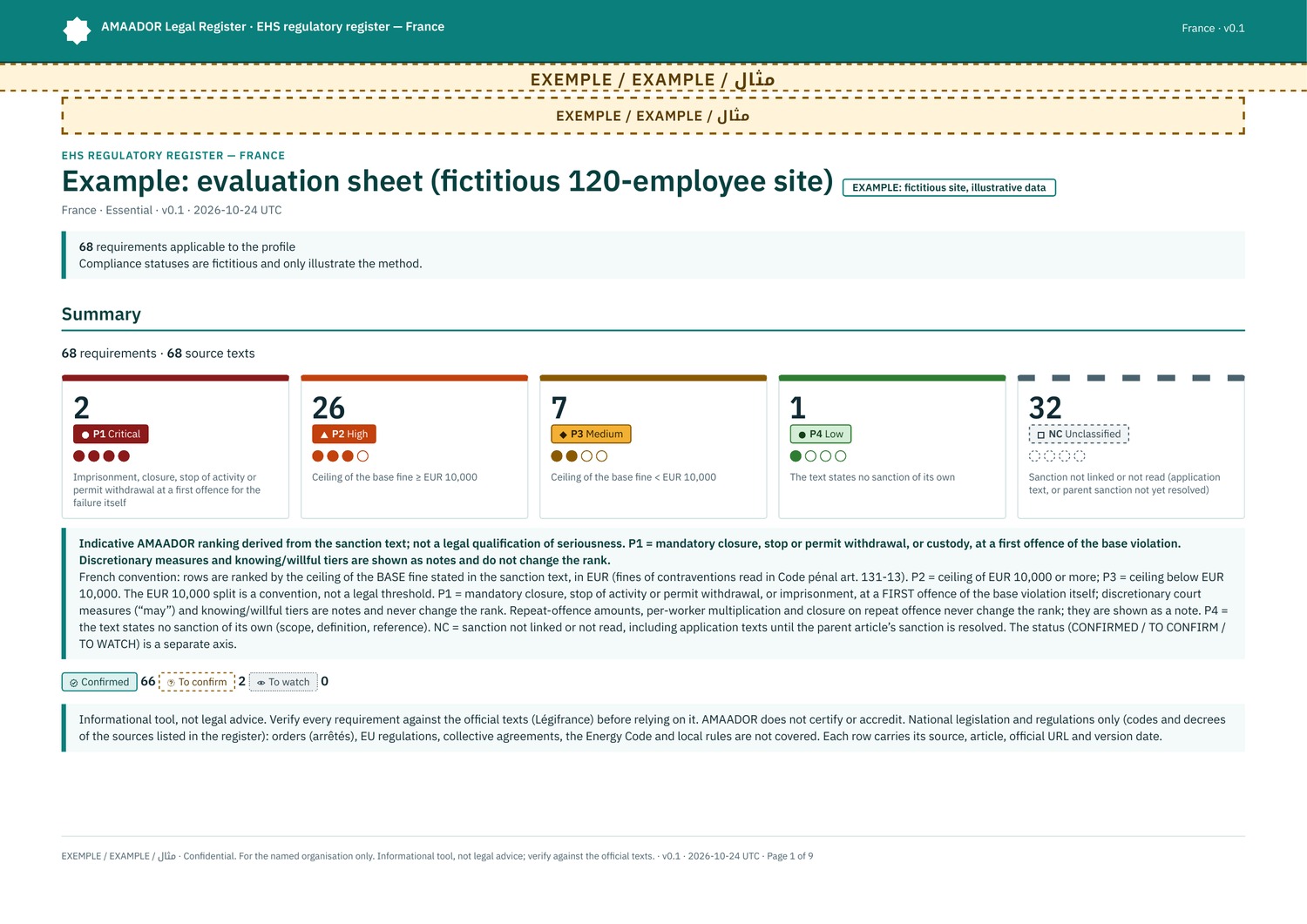Click the 'EXAMPLE: fictitious site, illustrative data' tag
Viewport: 1307px width, 924px height.
[x=949, y=187]
